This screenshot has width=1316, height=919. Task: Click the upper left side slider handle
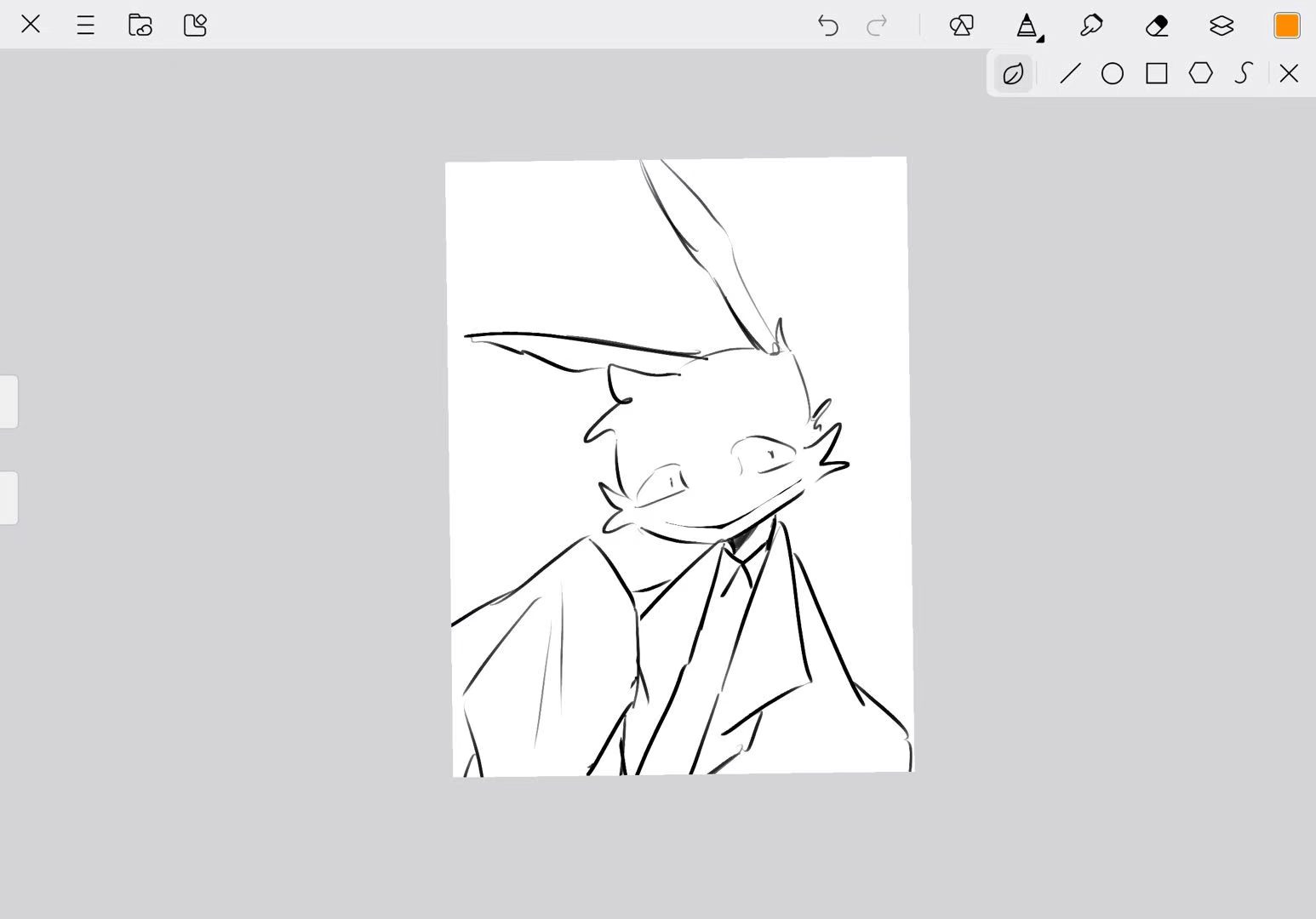pyautogui.click(x=9, y=402)
